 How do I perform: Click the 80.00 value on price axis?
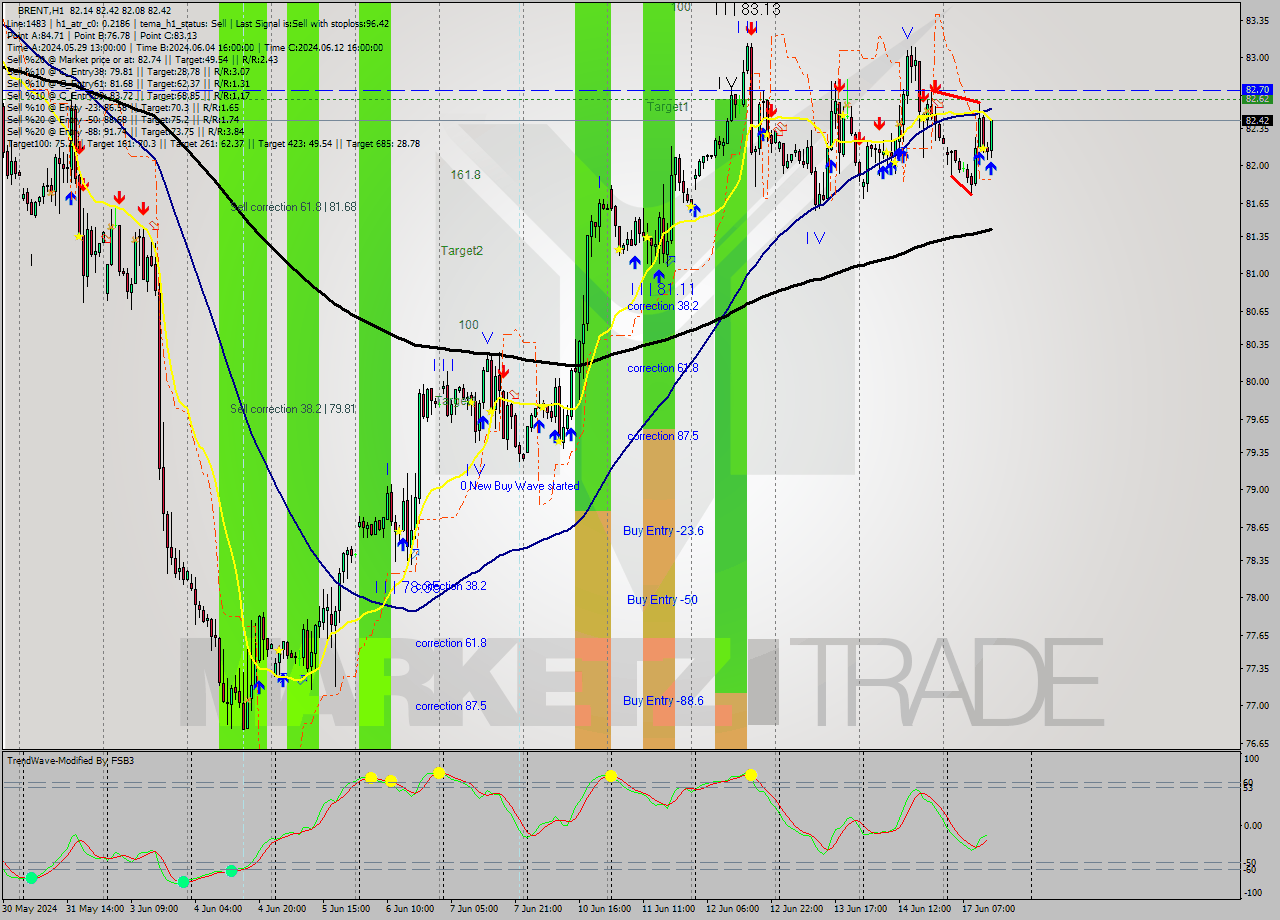[x=1258, y=381]
